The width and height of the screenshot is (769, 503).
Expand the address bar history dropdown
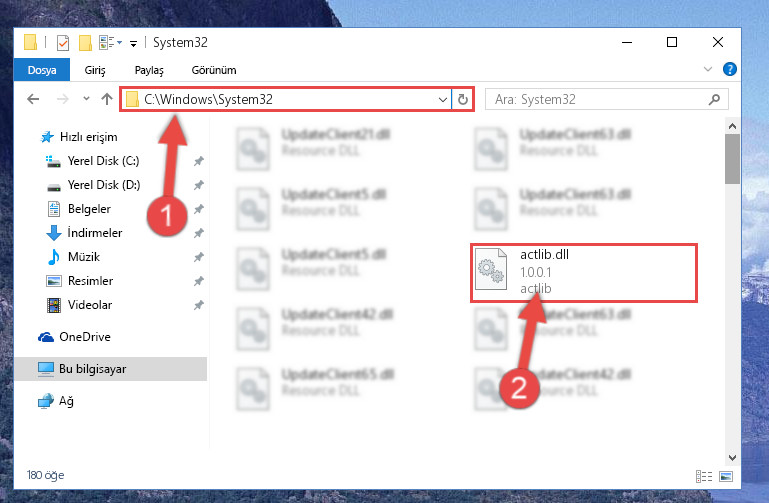[442, 100]
